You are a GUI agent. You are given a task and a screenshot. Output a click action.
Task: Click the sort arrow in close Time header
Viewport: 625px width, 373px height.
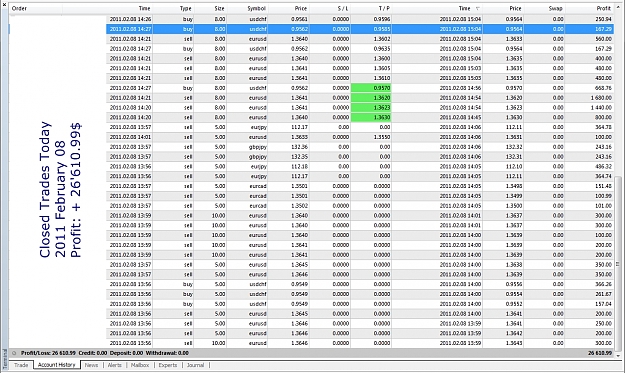coord(478,8)
